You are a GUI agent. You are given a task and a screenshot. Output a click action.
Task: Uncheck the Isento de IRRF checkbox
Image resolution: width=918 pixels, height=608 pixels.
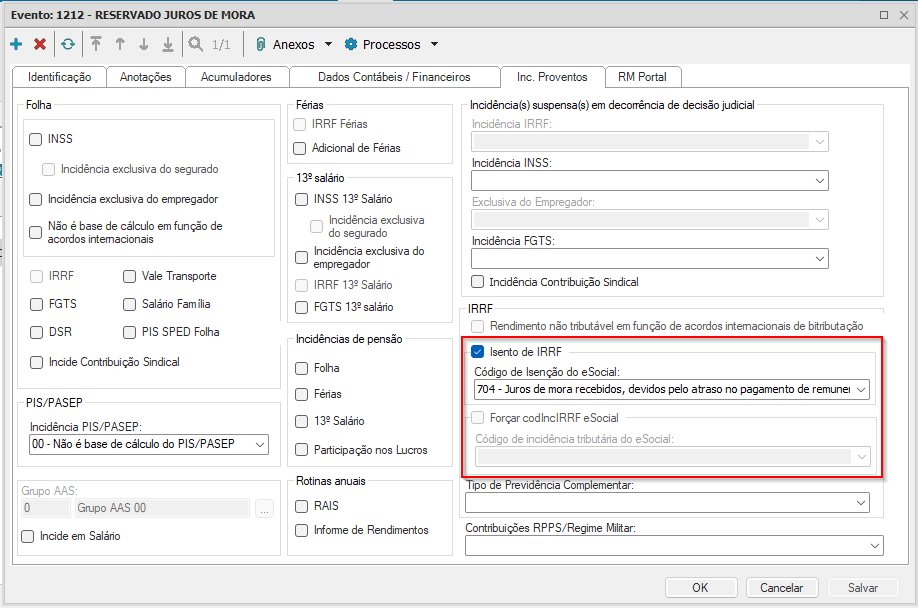point(478,351)
